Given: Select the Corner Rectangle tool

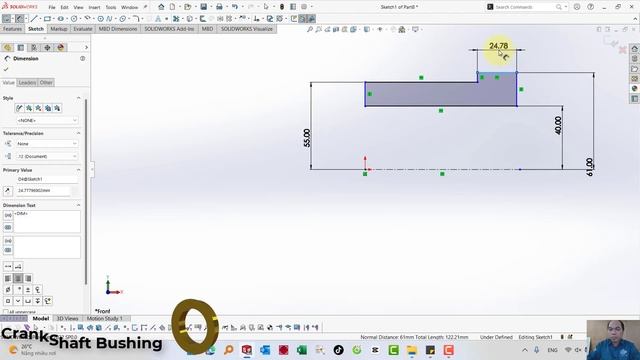Looking at the screenshot, I should click(47, 19).
